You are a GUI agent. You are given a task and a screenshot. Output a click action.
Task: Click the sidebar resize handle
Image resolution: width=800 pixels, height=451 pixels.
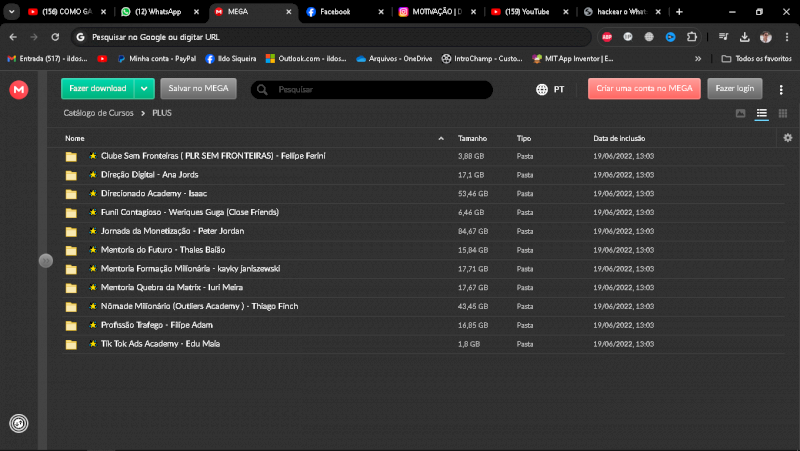click(x=45, y=261)
